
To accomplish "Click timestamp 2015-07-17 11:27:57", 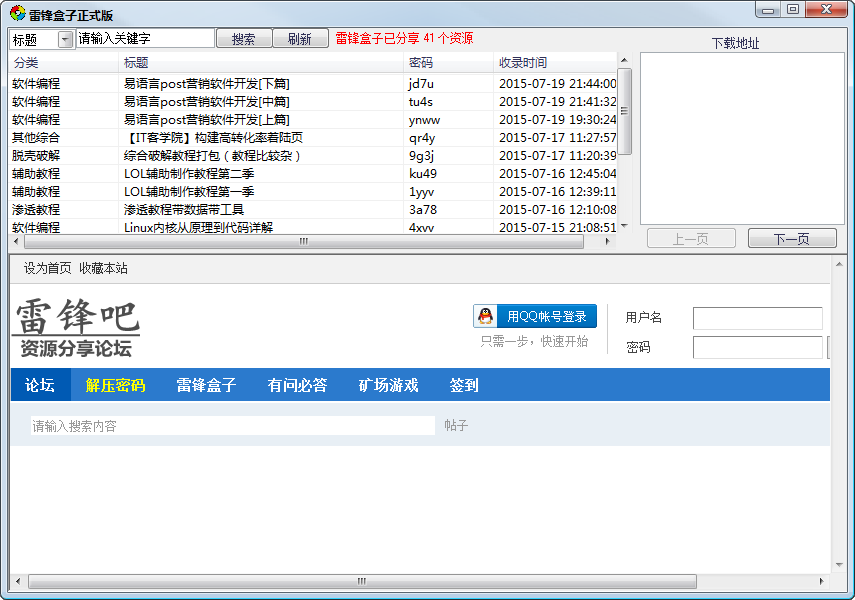I will coord(557,137).
